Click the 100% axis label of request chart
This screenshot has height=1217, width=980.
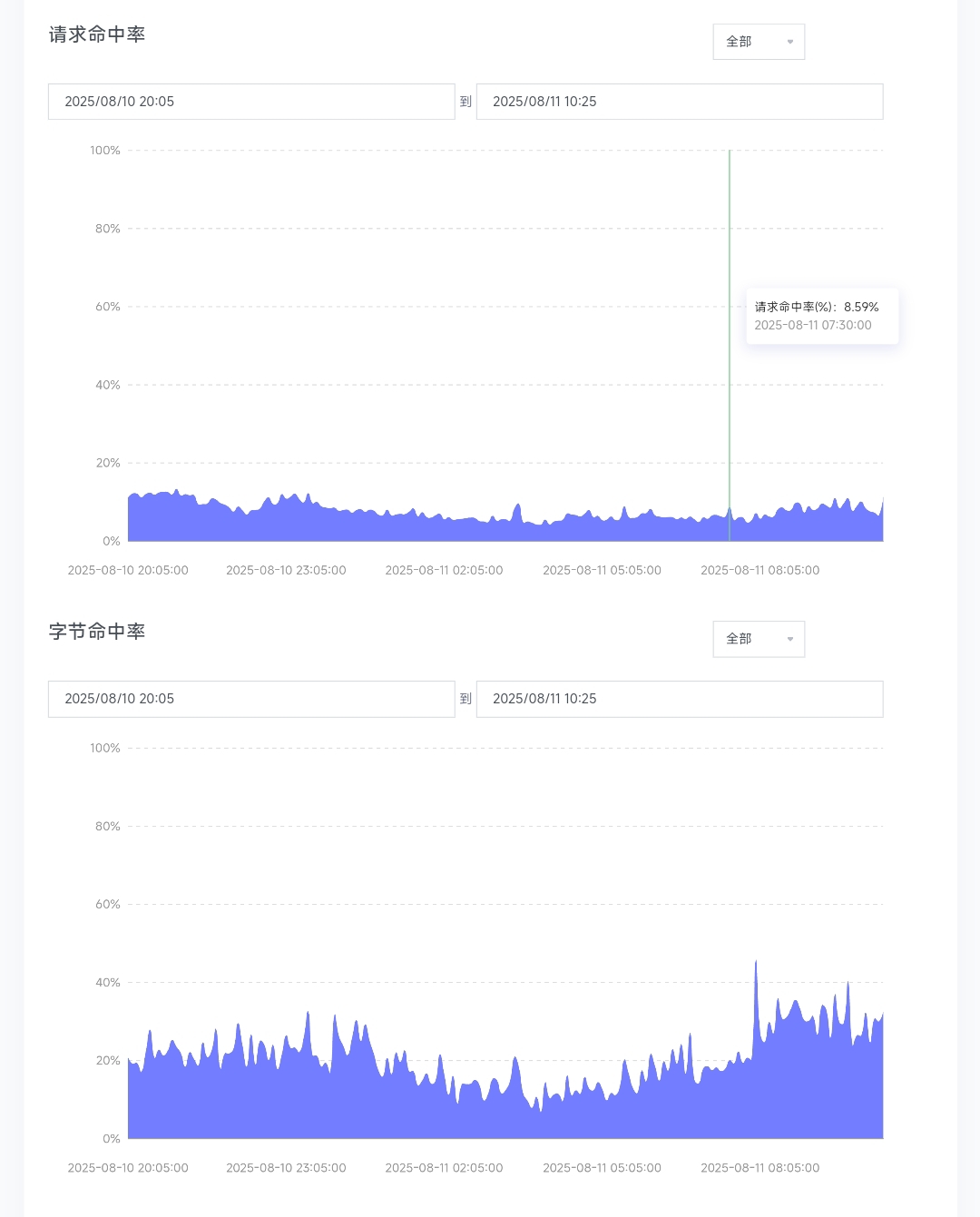tap(105, 151)
